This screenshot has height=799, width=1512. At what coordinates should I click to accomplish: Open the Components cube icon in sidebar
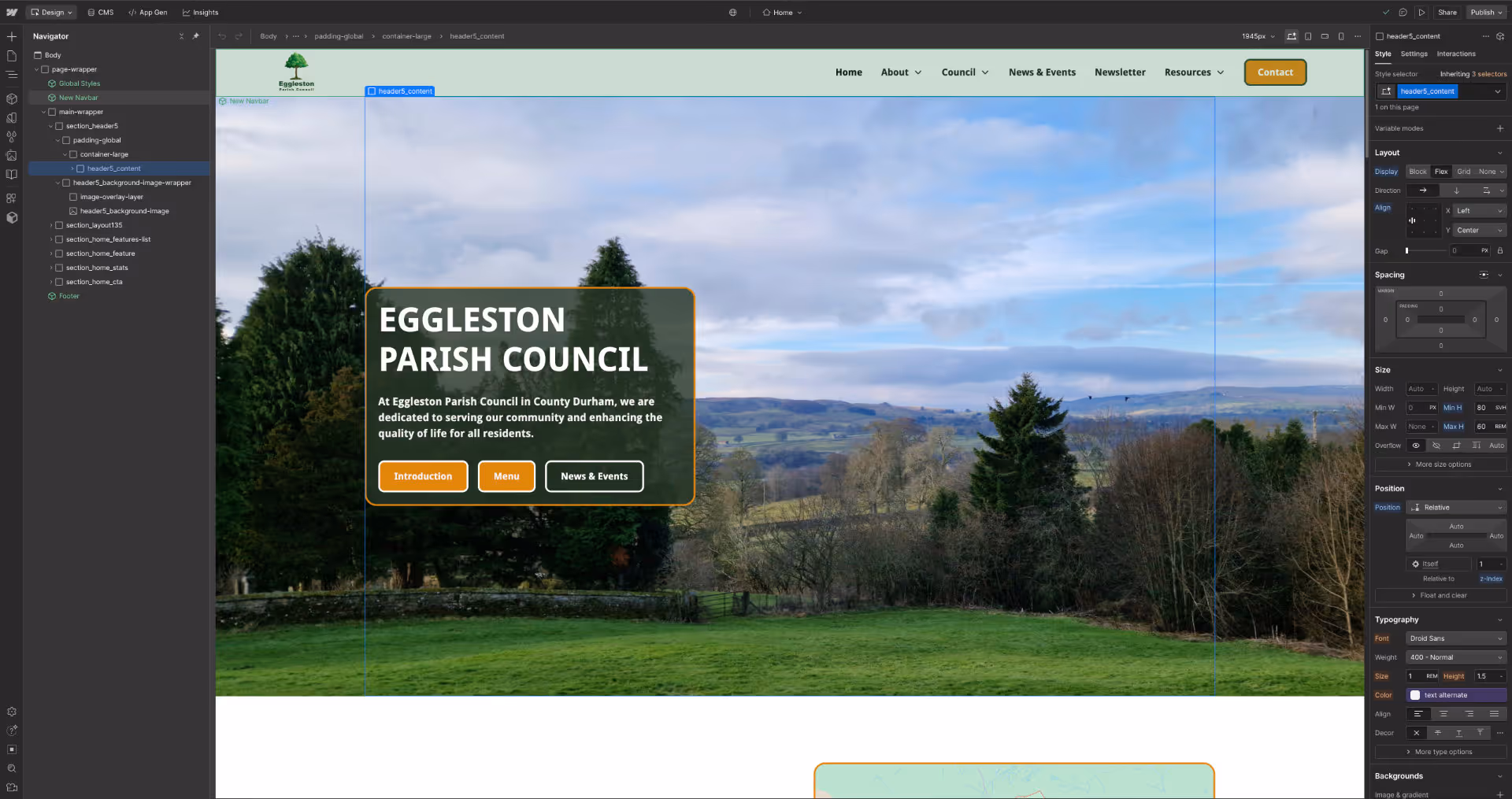point(11,99)
